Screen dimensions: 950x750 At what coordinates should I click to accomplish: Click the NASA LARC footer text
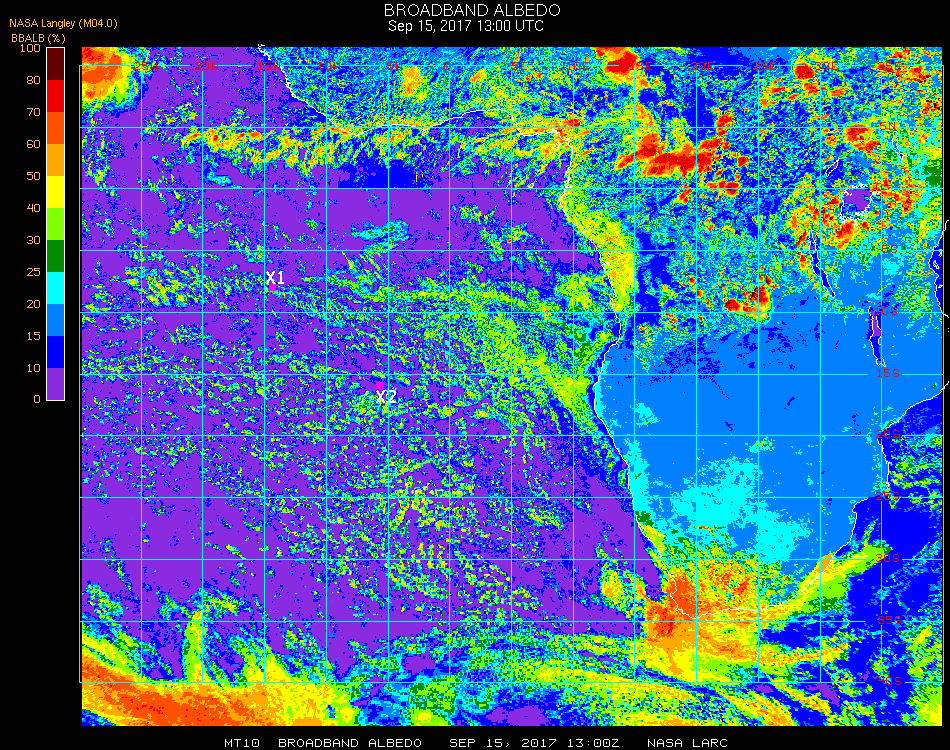[x=687, y=743]
